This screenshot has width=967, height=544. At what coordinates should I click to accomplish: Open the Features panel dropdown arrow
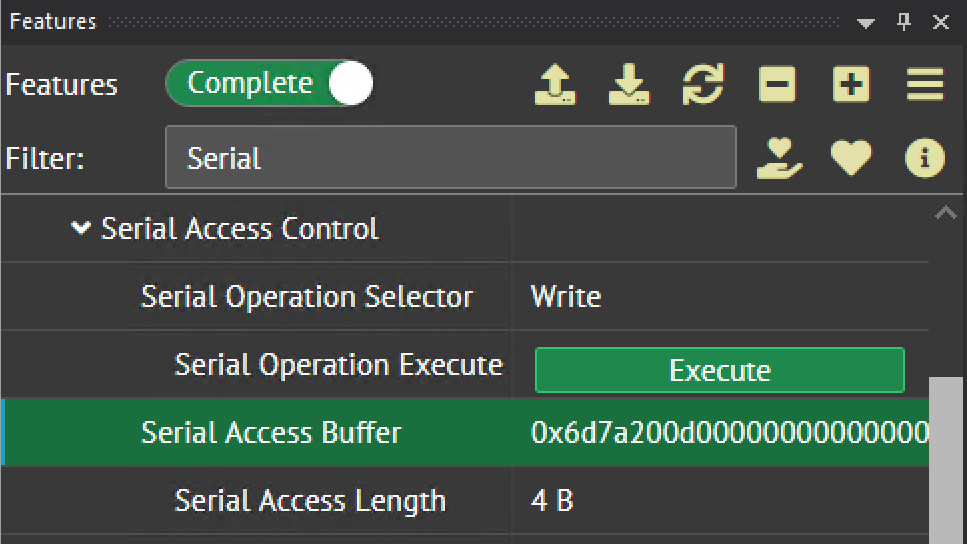866,22
